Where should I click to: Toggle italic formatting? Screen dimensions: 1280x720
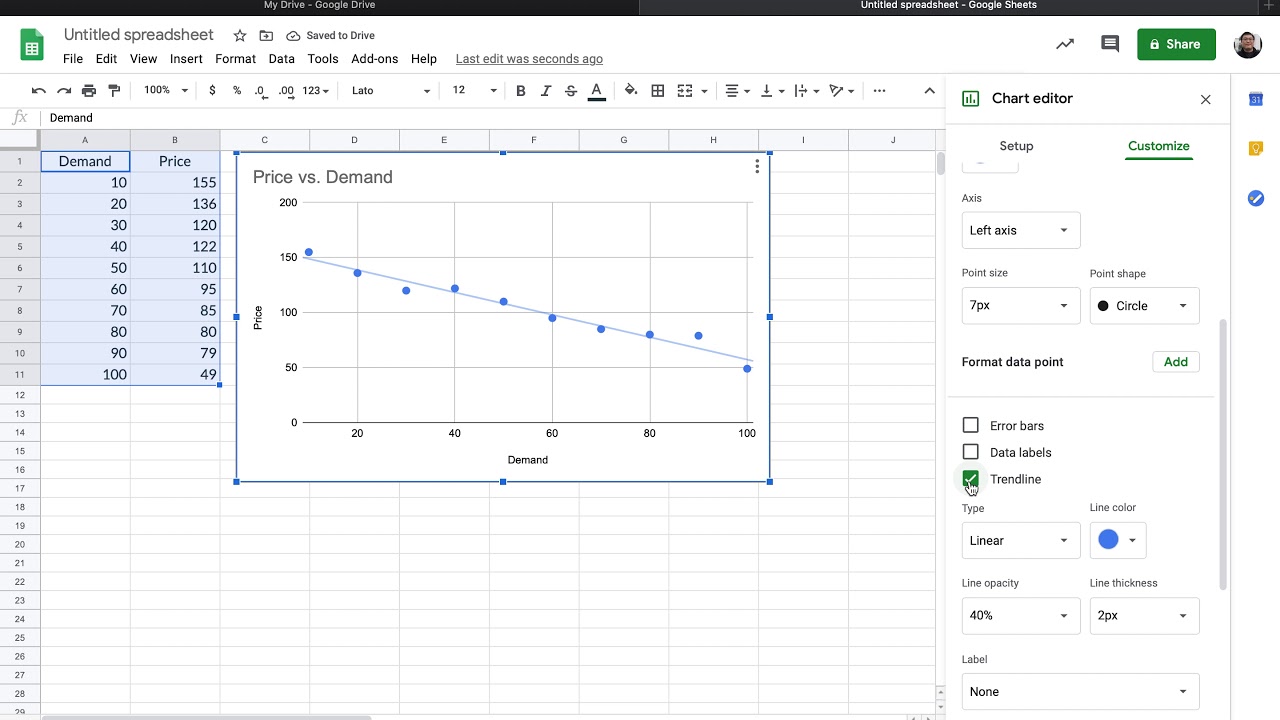(546, 90)
